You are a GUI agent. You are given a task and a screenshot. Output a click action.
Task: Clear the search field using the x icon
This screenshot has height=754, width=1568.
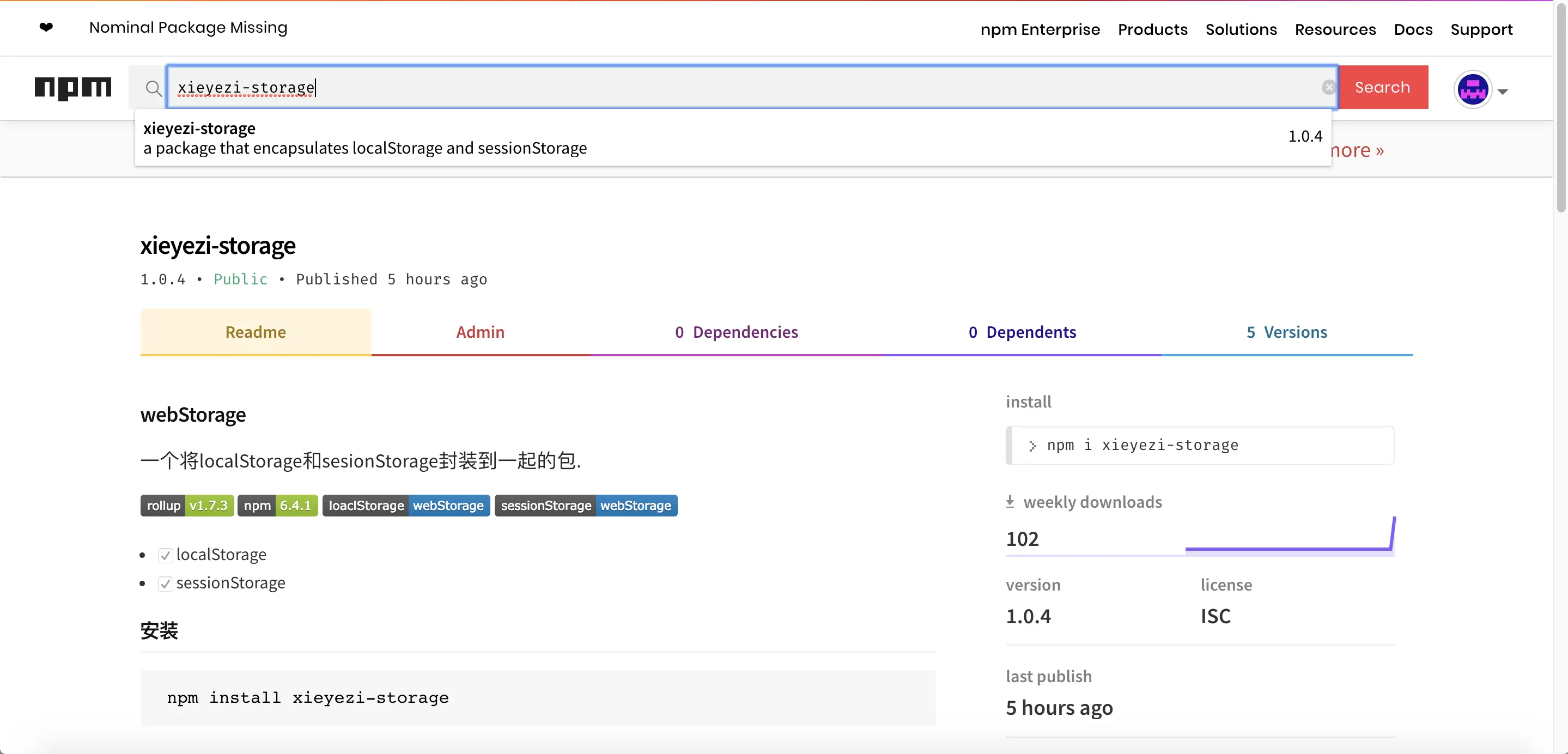1329,87
